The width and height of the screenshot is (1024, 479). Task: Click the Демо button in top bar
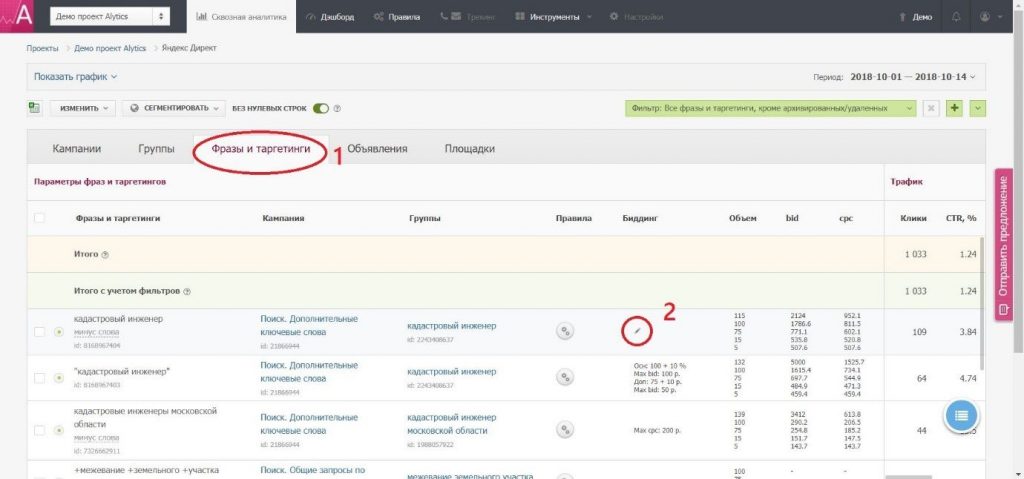[x=916, y=17]
